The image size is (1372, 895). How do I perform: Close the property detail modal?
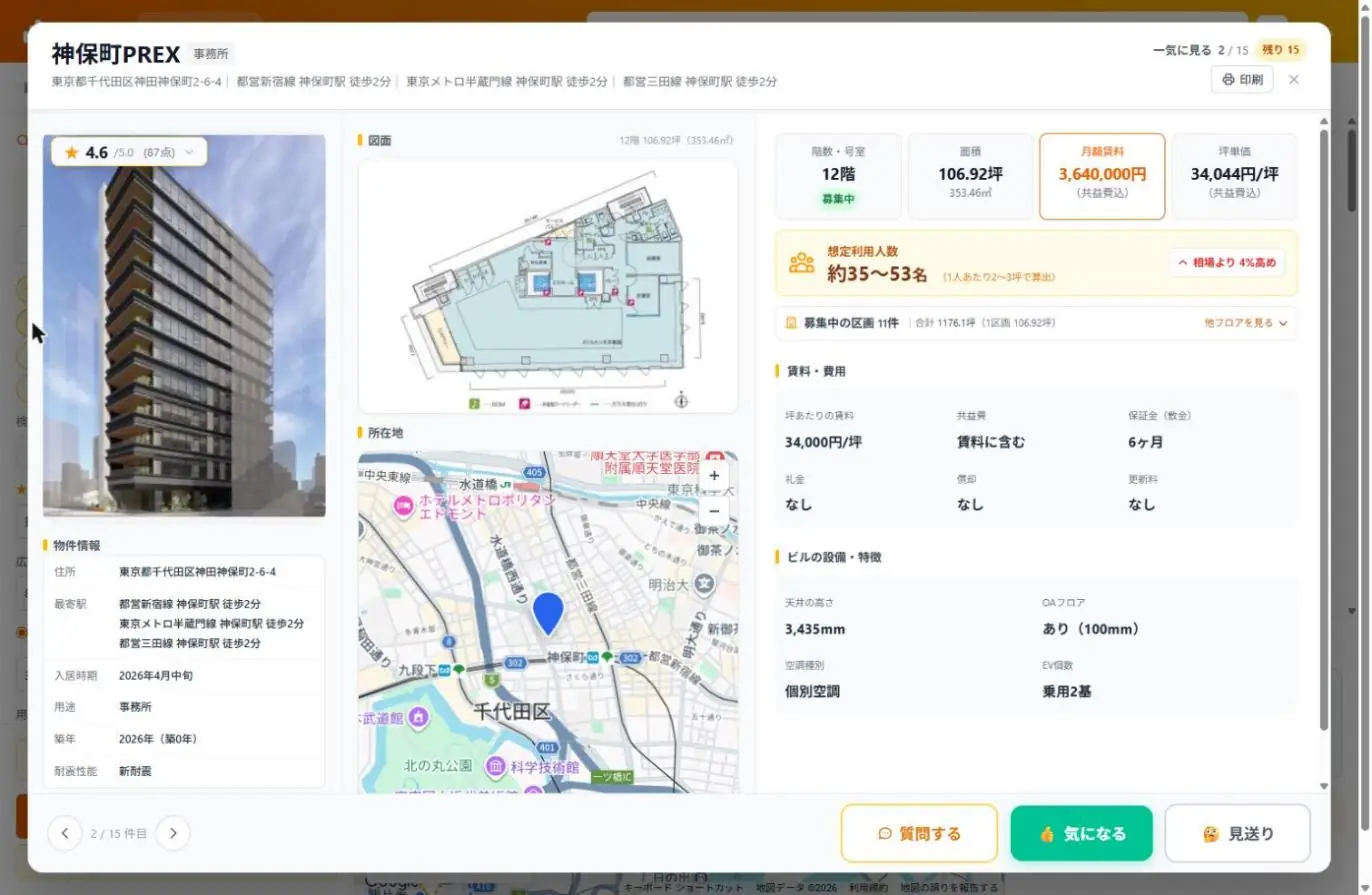pos(1294,80)
